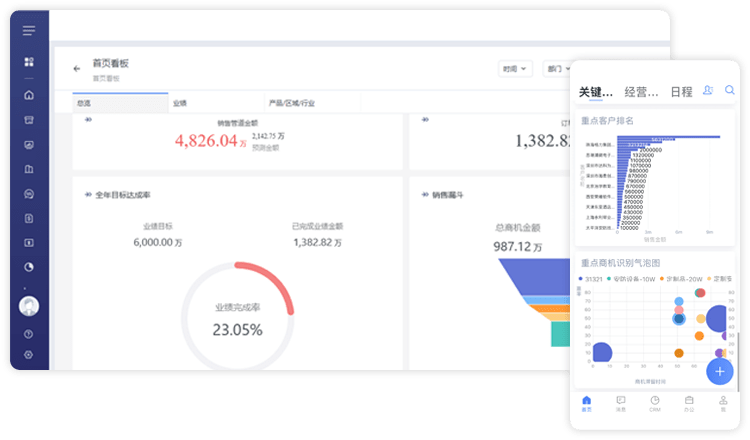Open the hamburger menu in the sidebar
Screen dimensions: 750x440
(x=29, y=31)
